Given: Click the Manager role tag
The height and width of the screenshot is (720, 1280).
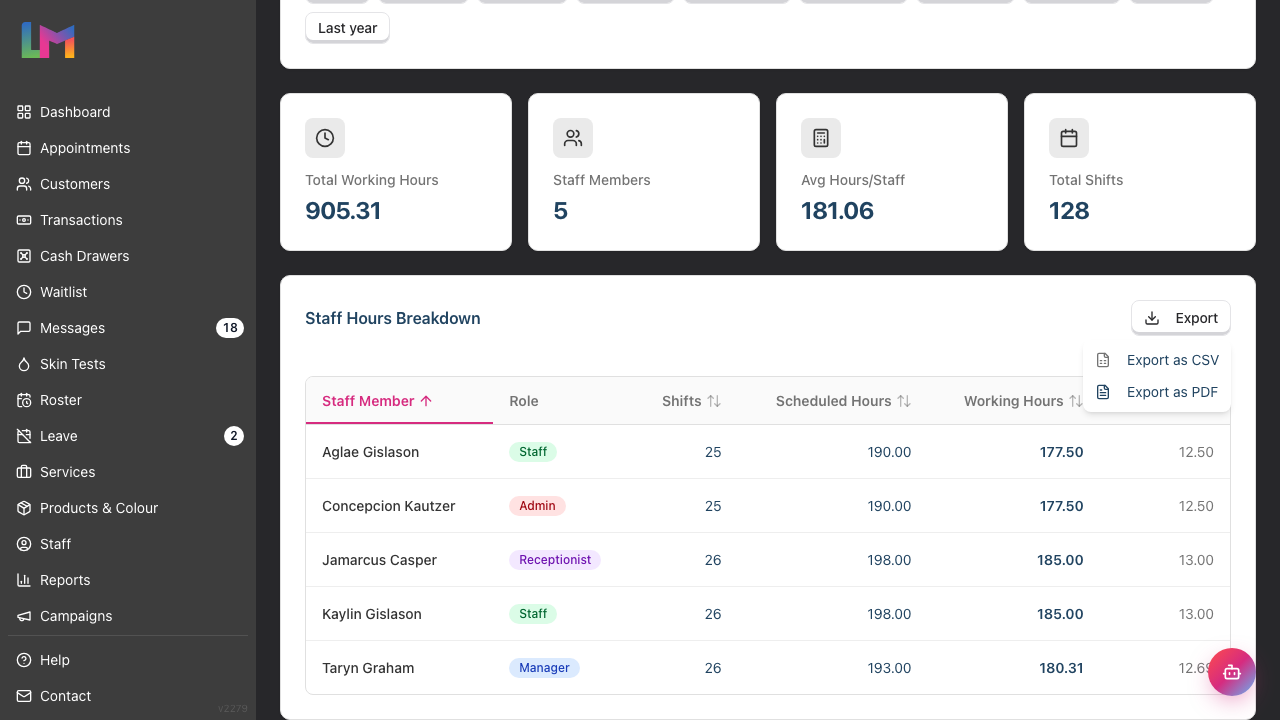Looking at the screenshot, I should click(x=544, y=668).
